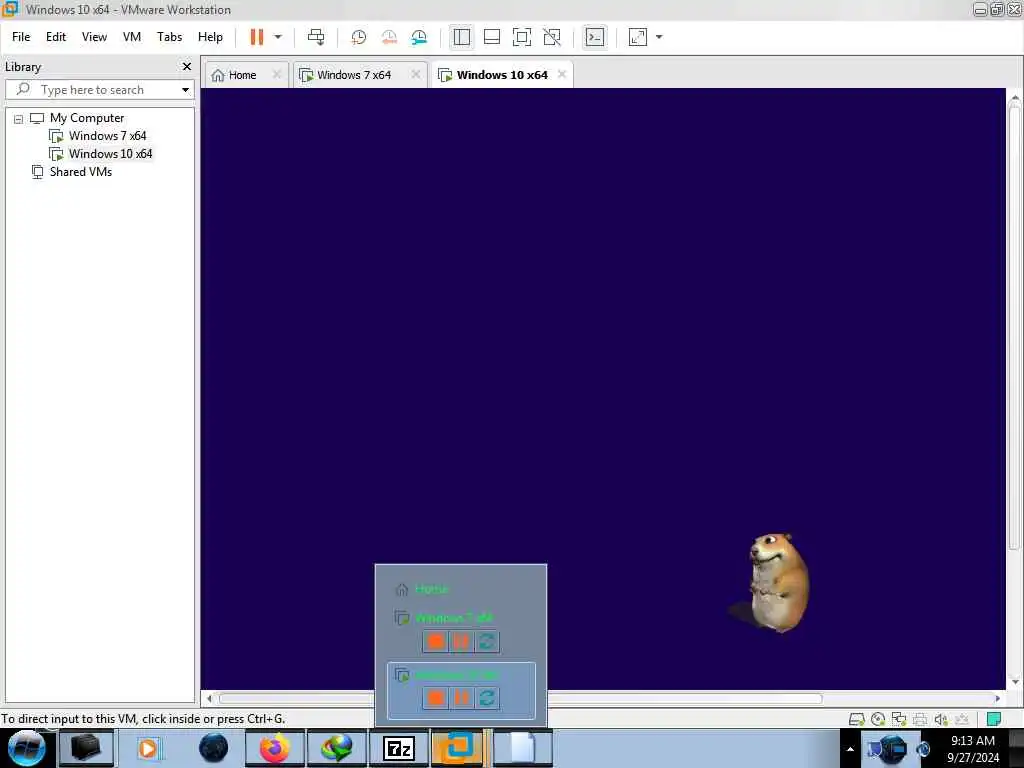1024x768 pixels.
Task: Open the VM menu
Action: pyautogui.click(x=132, y=37)
